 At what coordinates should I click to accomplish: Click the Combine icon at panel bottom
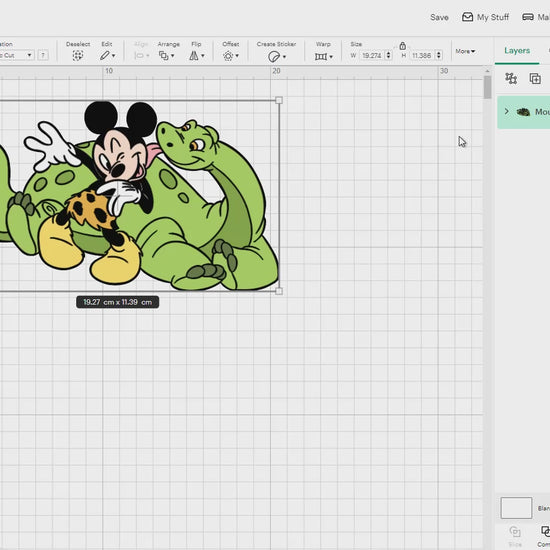point(545,531)
